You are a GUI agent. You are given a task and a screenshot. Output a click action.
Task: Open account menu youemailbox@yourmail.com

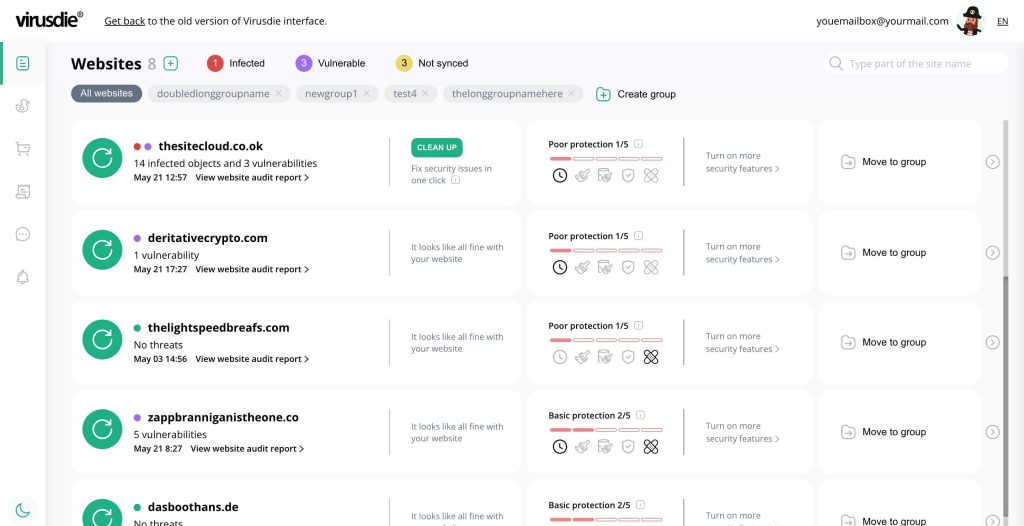coord(882,21)
